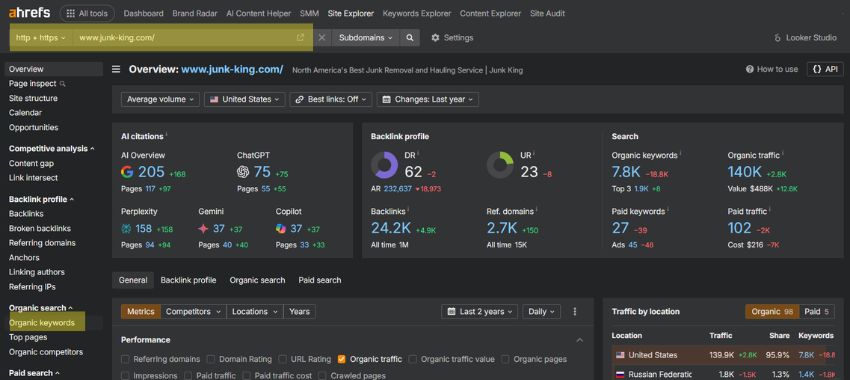Image resolution: width=850 pixels, height=380 pixels.
Task: Open United States country dropdown
Action: click(x=244, y=100)
